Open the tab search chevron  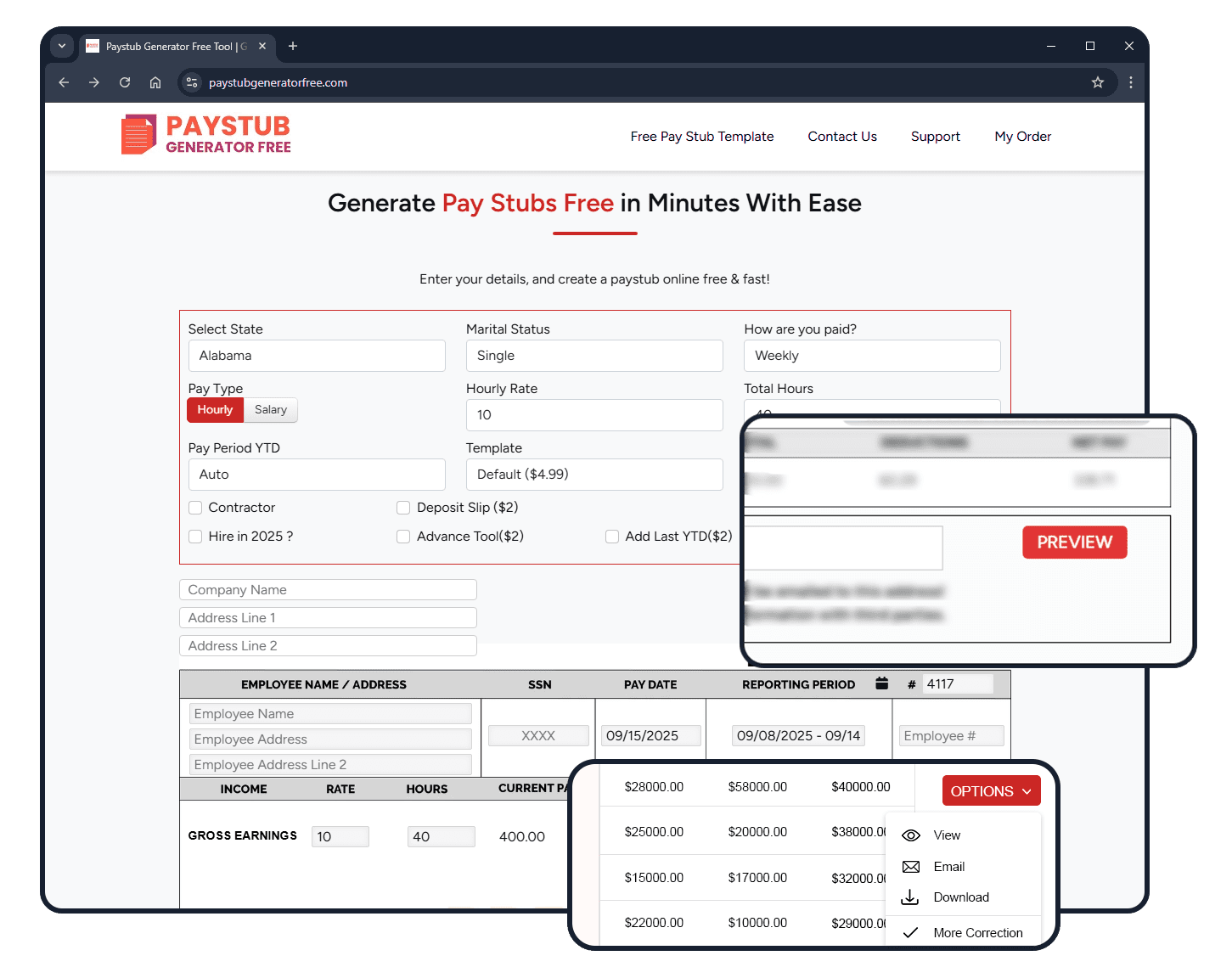pos(62,46)
